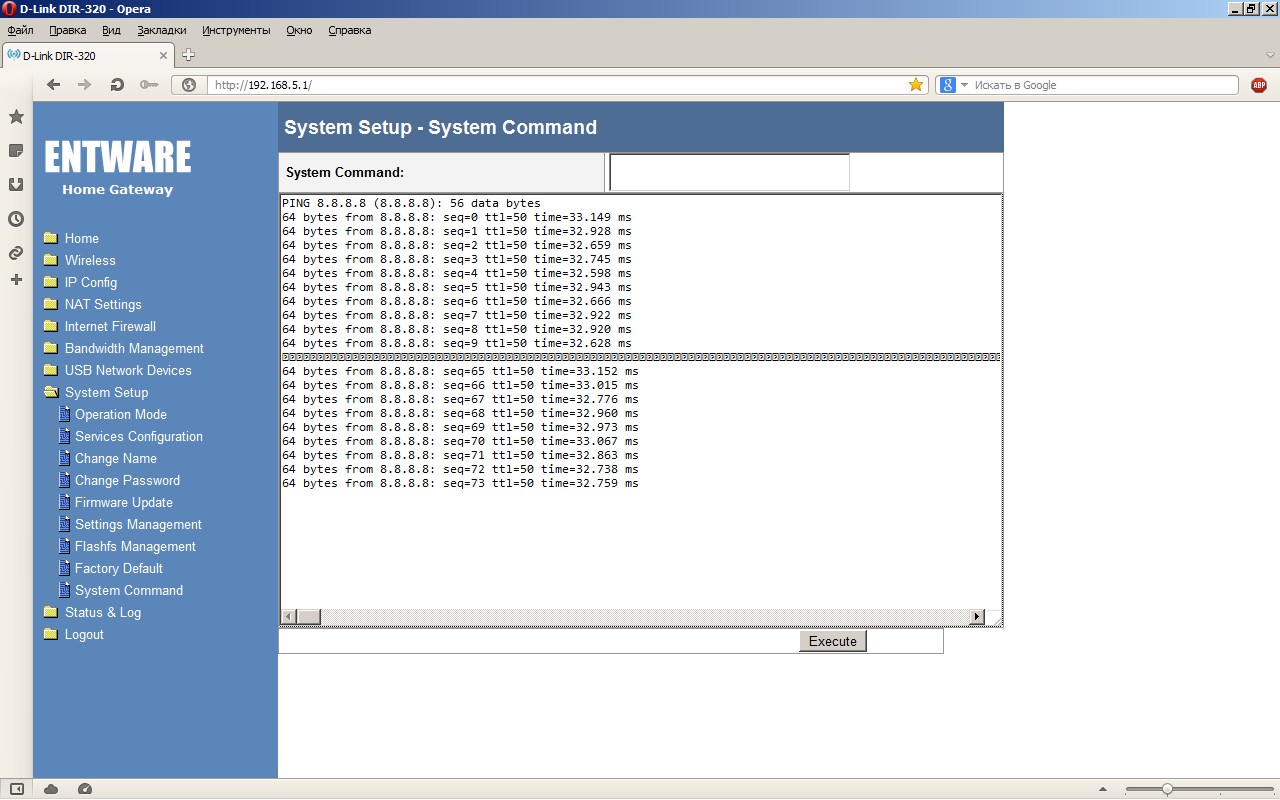Select the D-Link DIR-320 tab
Image resolution: width=1280 pixels, height=800 pixels.
(88, 56)
